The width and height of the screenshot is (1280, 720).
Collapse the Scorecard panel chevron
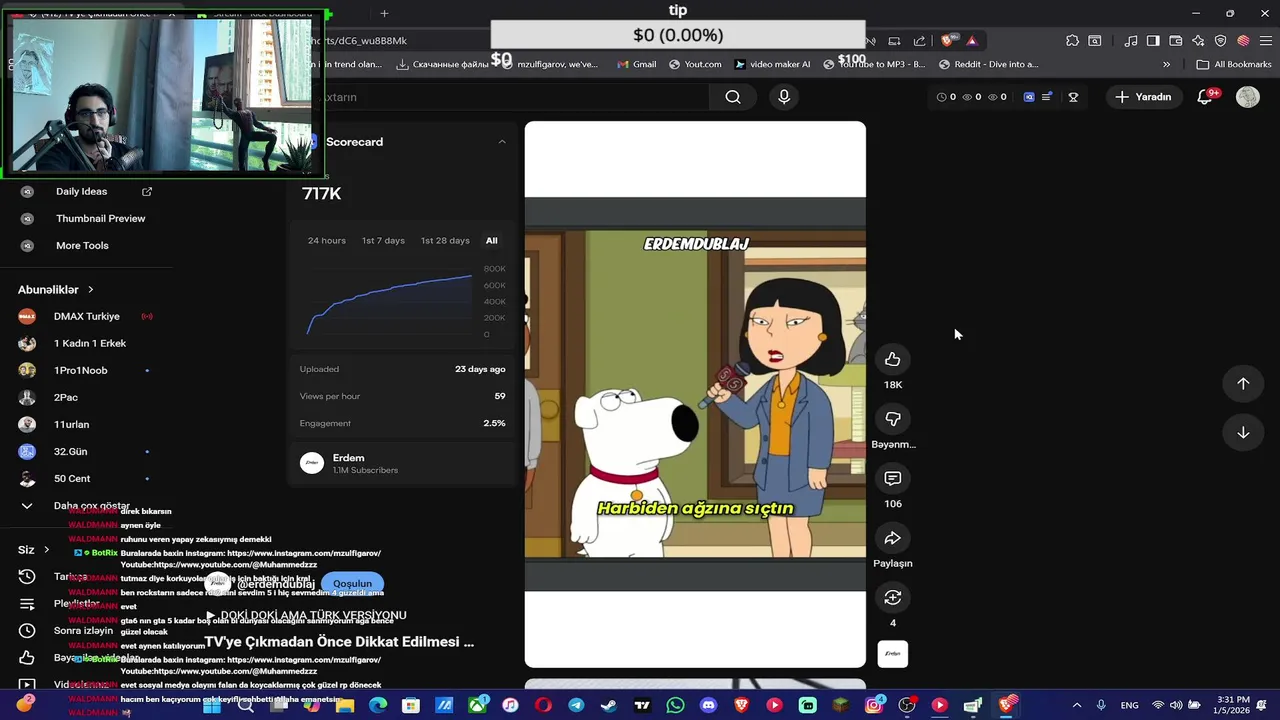coord(502,142)
